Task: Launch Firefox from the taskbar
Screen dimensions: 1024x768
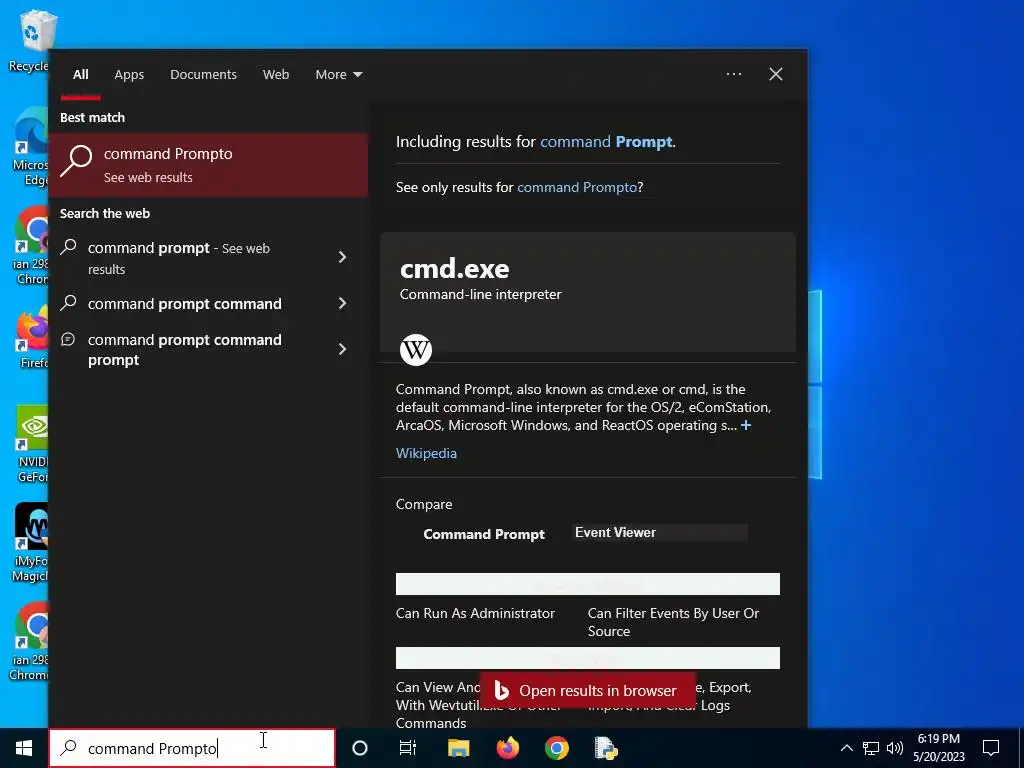Action: click(x=507, y=748)
